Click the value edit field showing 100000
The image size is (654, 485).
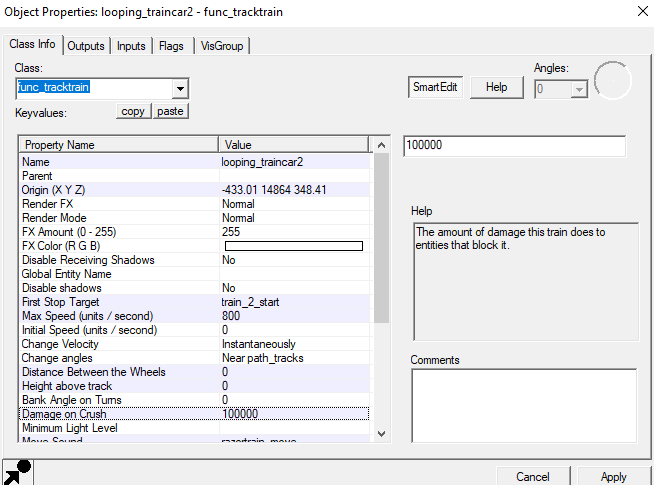point(515,146)
